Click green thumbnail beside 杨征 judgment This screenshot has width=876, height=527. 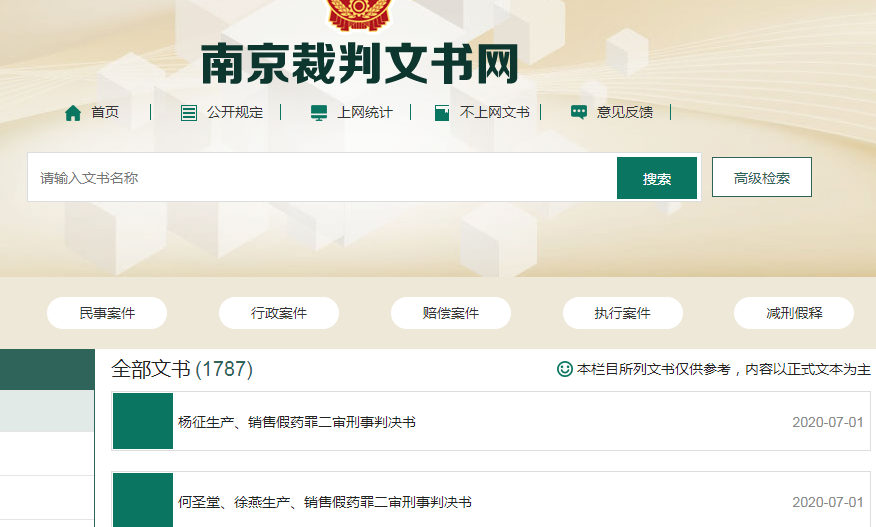click(x=143, y=421)
